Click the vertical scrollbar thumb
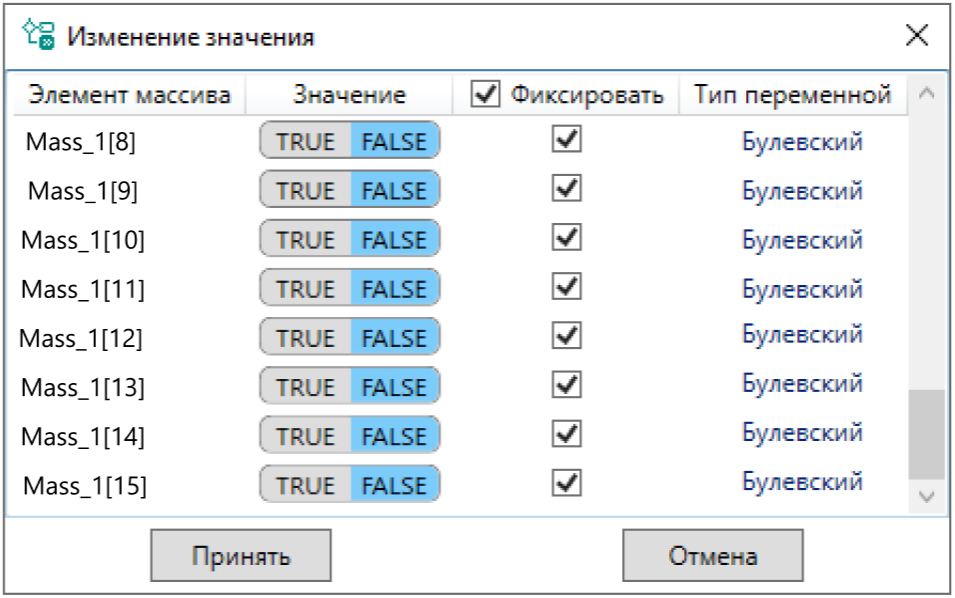Image resolution: width=955 pixels, height=598 pixels. pyautogui.click(x=925, y=433)
